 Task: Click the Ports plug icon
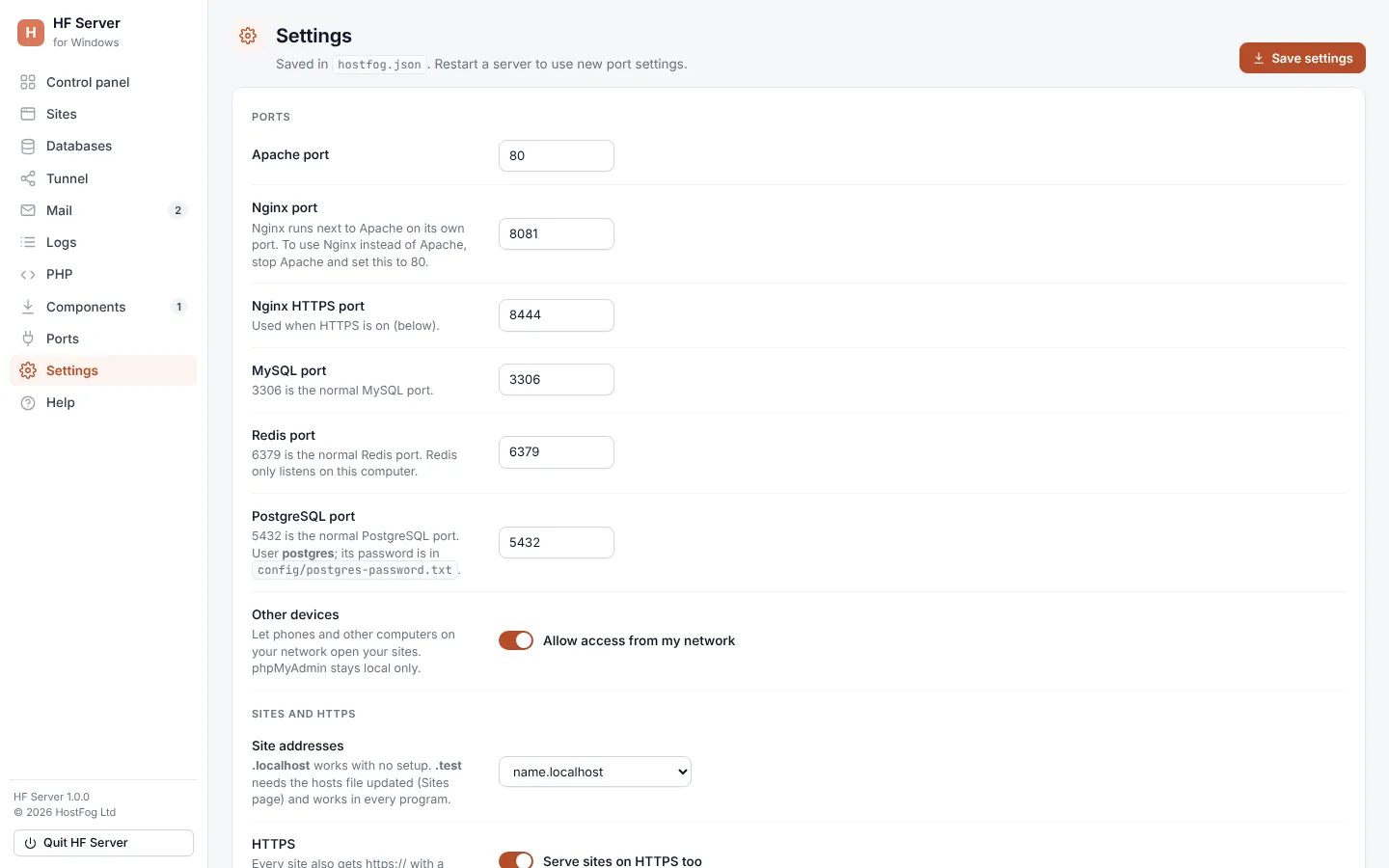[28, 339]
